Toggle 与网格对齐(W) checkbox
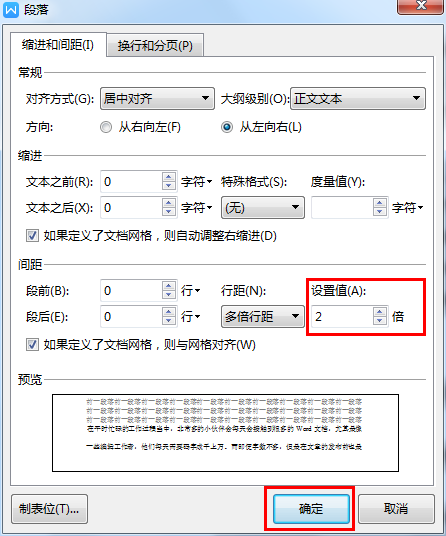Viewport: 446px width, 536px height. click(x=32, y=345)
